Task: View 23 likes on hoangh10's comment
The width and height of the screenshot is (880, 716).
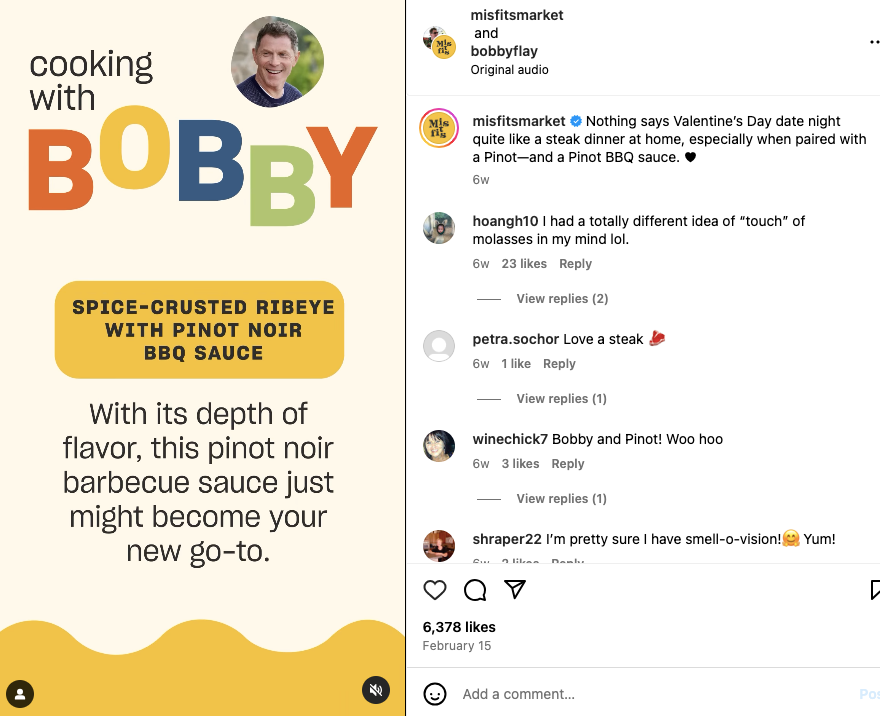Action: tap(524, 264)
